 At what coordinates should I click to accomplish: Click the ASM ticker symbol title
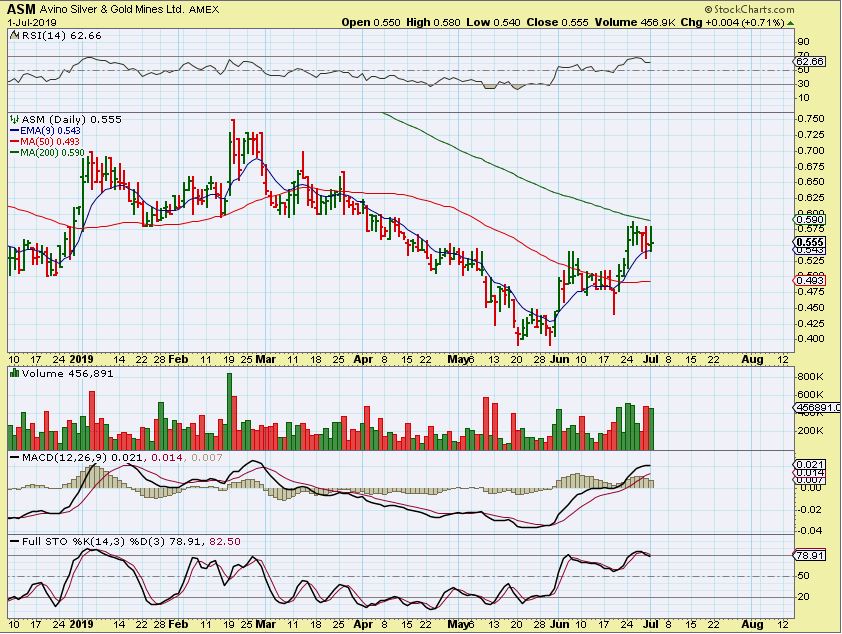21,9
